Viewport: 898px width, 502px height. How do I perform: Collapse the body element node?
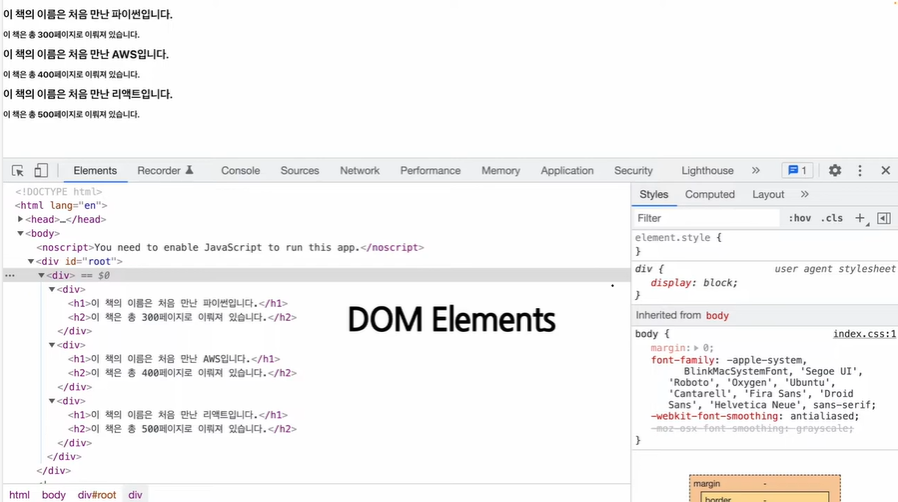(x=21, y=234)
